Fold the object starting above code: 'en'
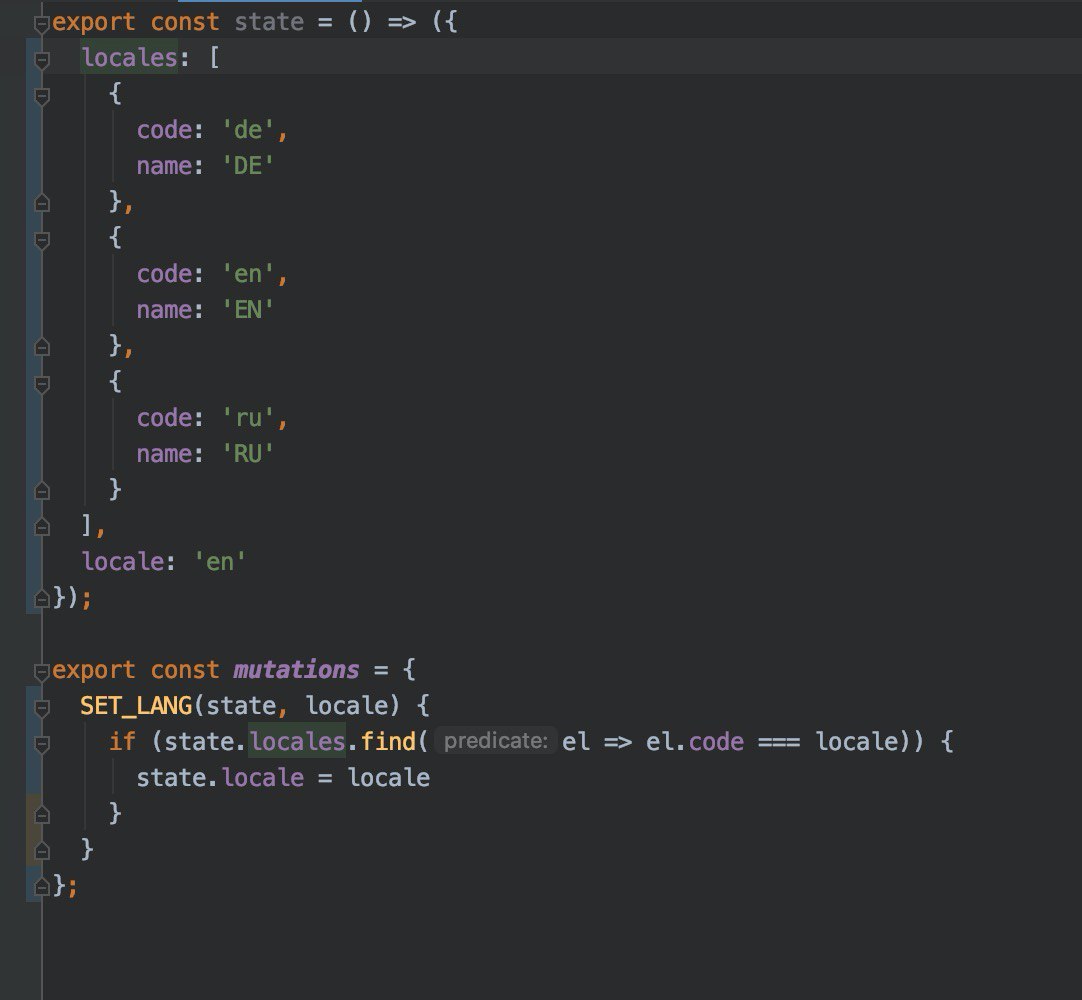 tap(42, 239)
